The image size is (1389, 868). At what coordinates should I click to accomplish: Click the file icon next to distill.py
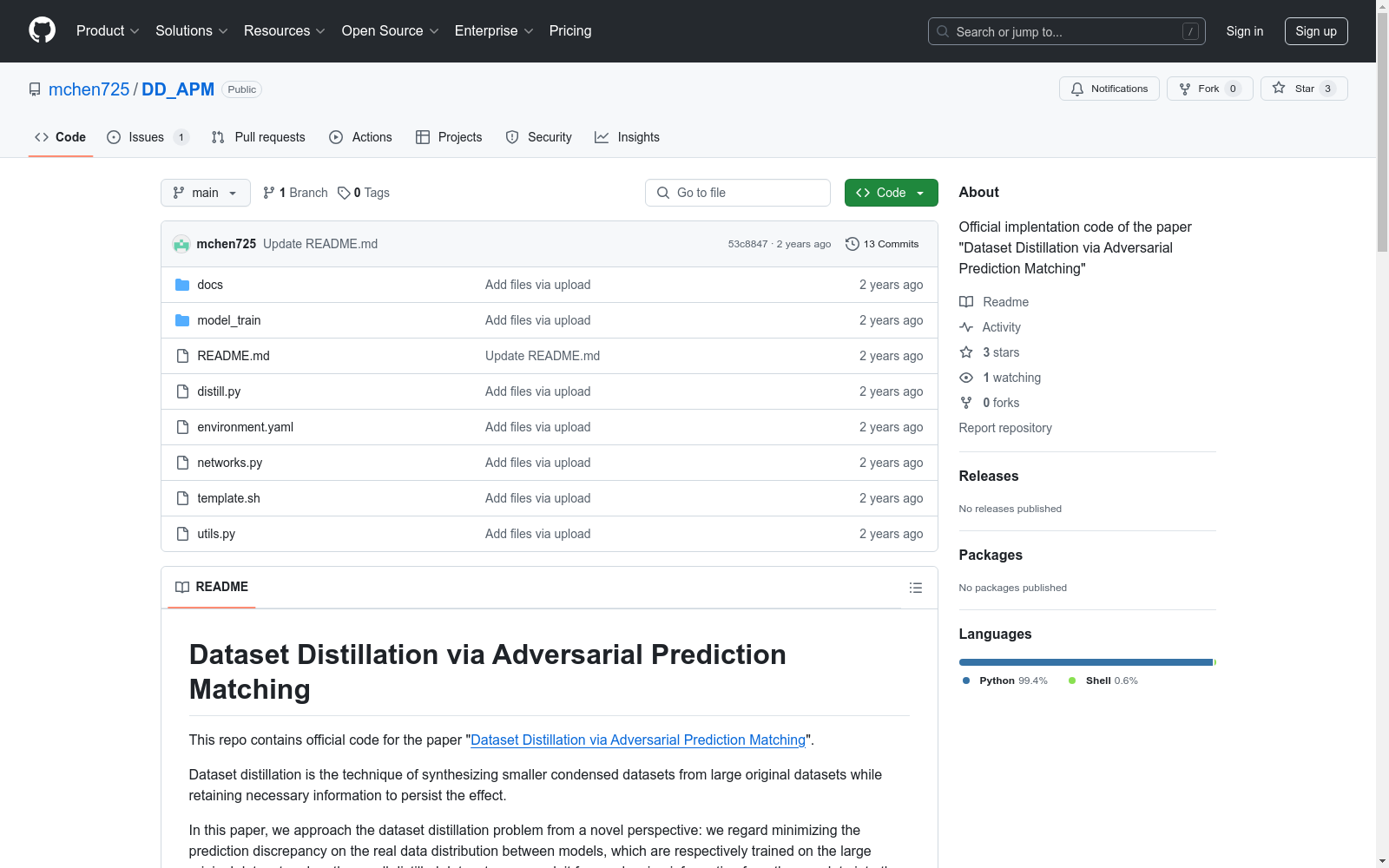click(182, 391)
